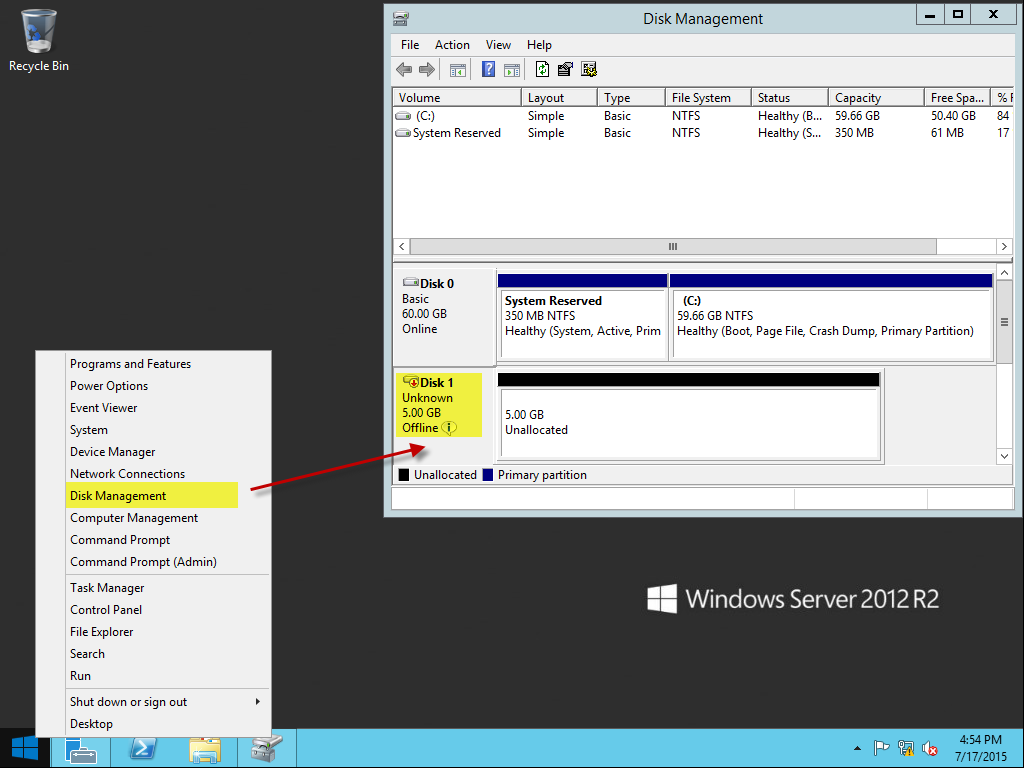Sort by File System column header

tap(708, 97)
